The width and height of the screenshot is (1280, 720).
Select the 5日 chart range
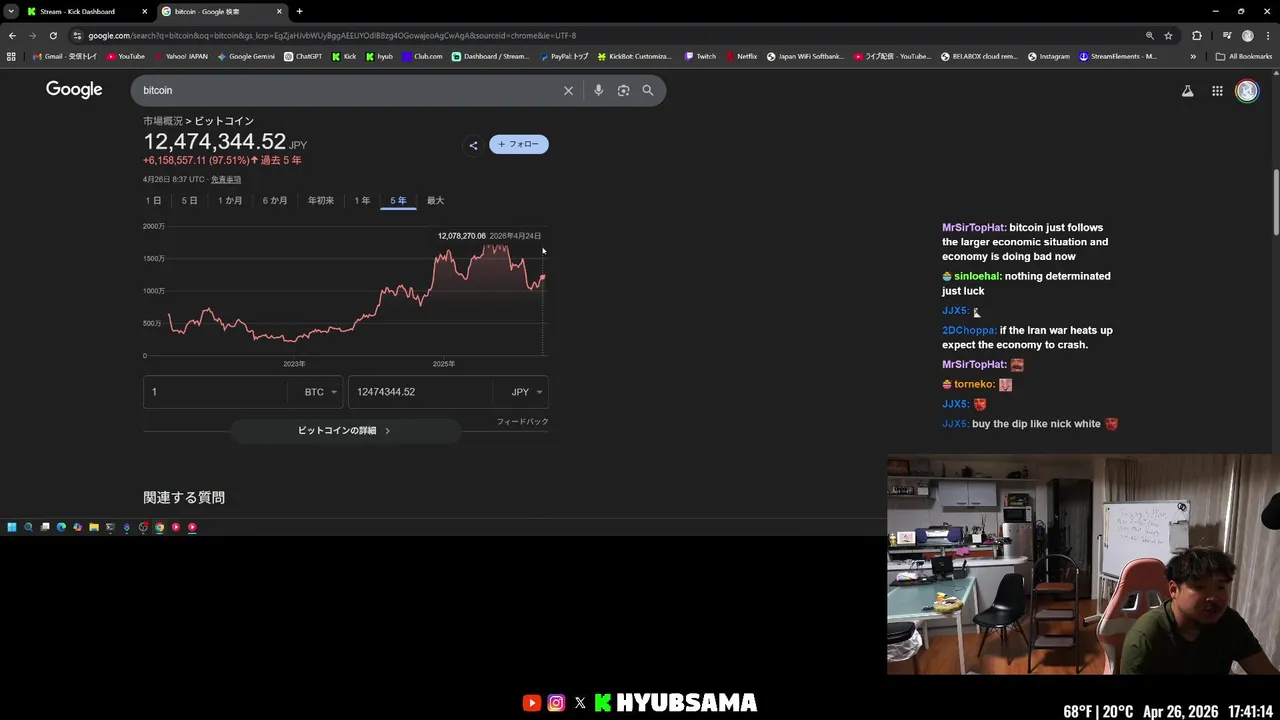[189, 201]
